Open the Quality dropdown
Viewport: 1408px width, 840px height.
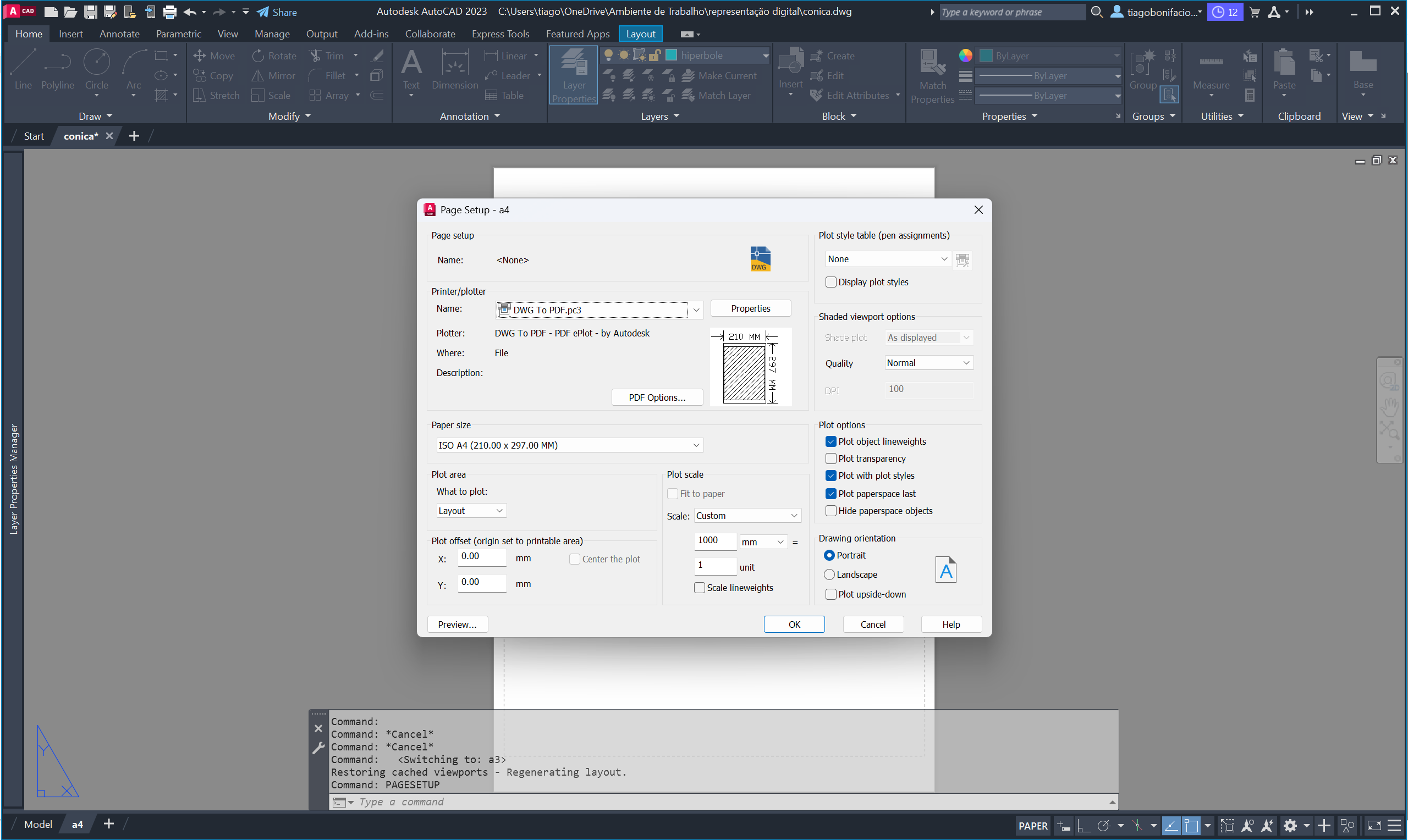coord(928,363)
